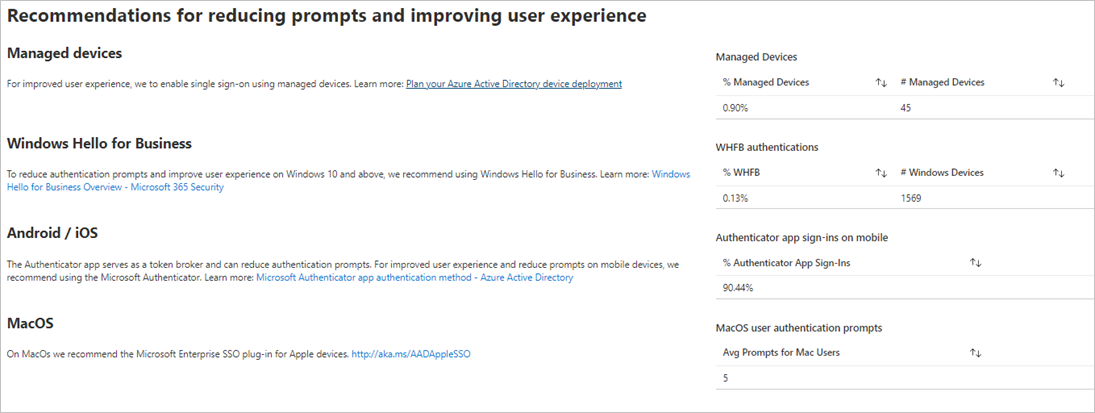Click the % Managed Devices column header
The width and height of the screenshot is (1095, 413).
[x=766, y=83]
